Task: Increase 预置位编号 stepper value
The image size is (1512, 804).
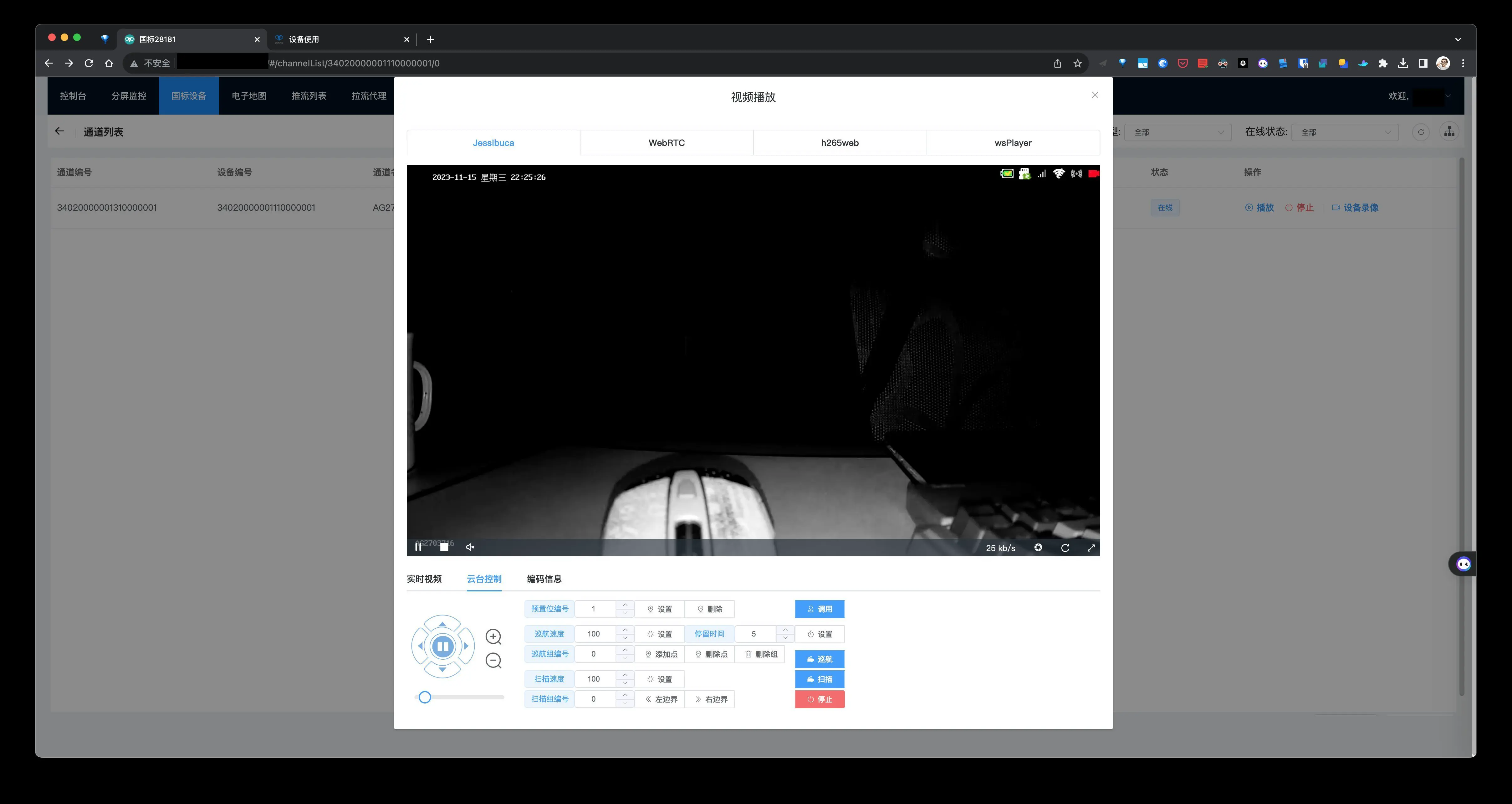Action: tap(625, 604)
